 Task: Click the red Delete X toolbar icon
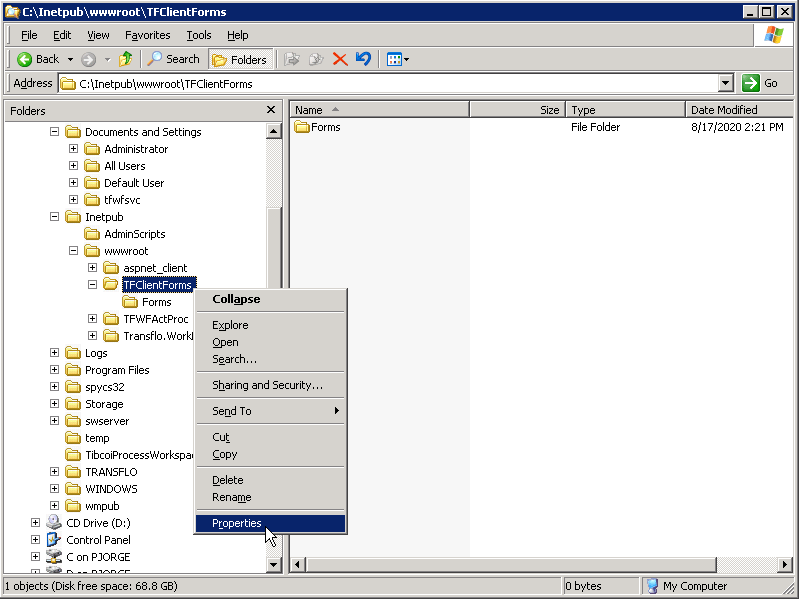coord(340,60)
